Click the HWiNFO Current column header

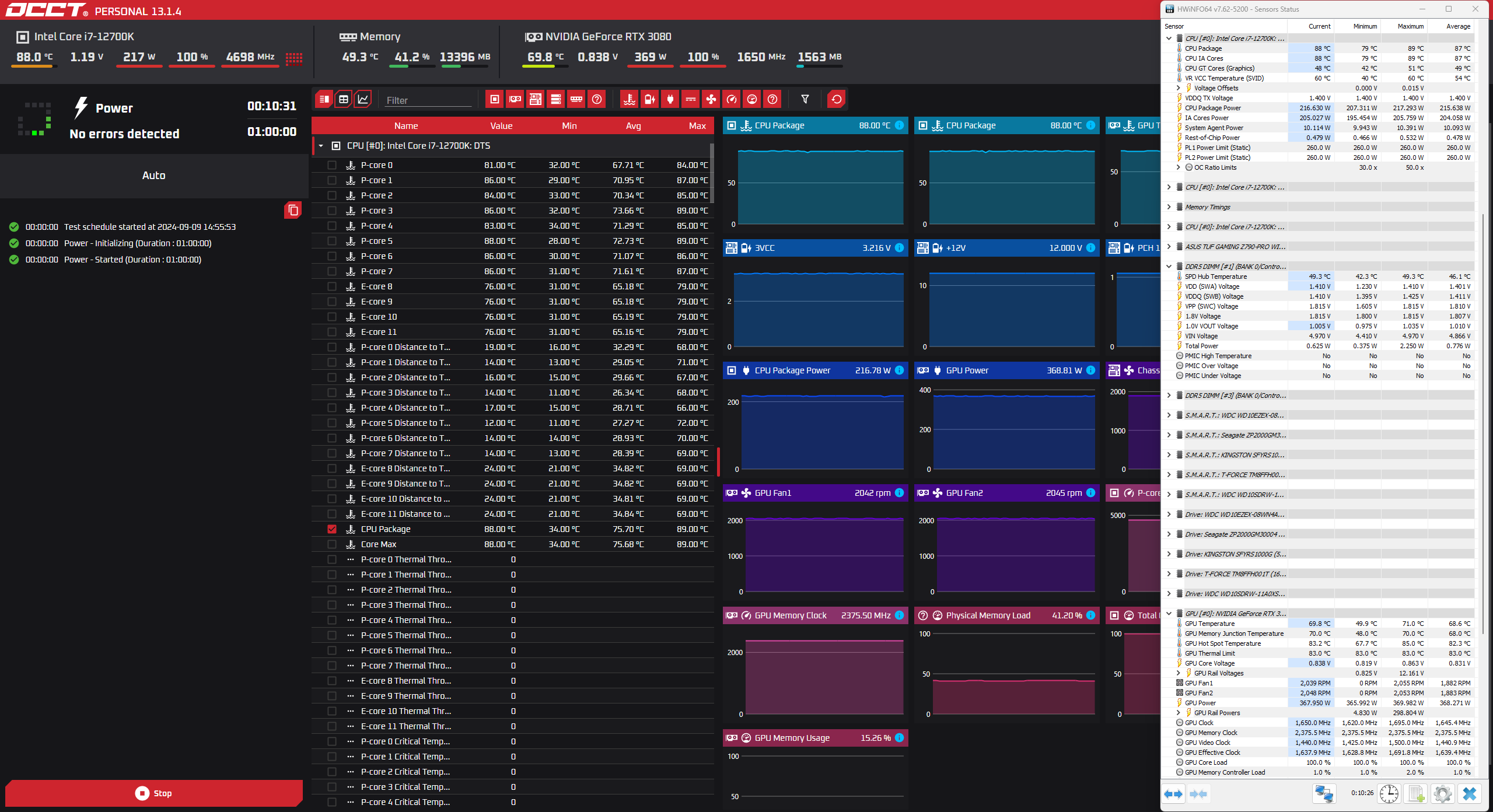(1319, 26)
